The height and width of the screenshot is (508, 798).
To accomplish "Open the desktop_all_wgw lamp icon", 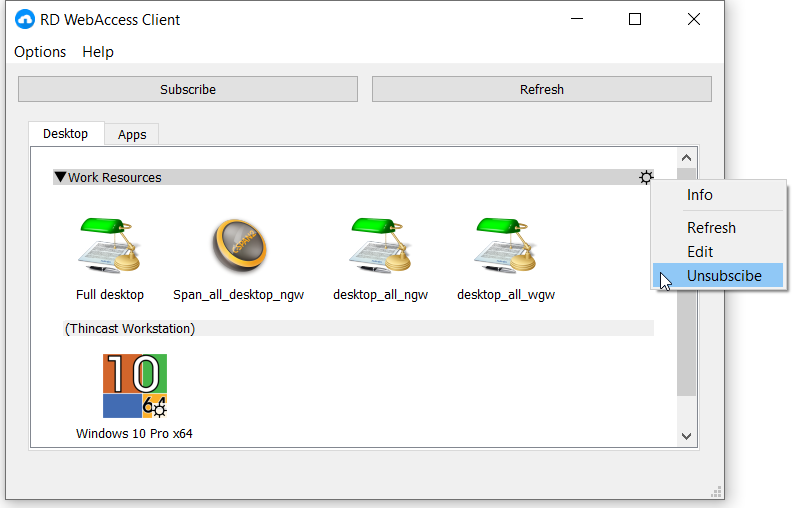I will (x=505, y=246).
